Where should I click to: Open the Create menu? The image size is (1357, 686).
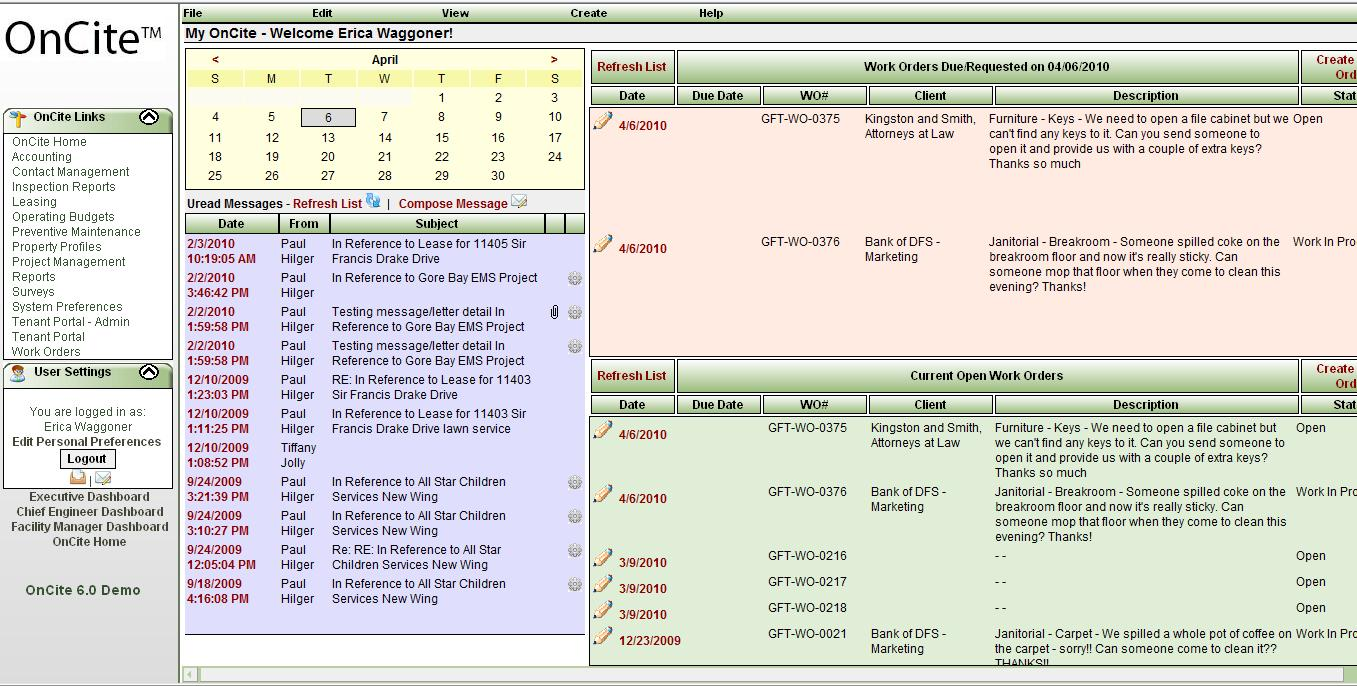589,13
